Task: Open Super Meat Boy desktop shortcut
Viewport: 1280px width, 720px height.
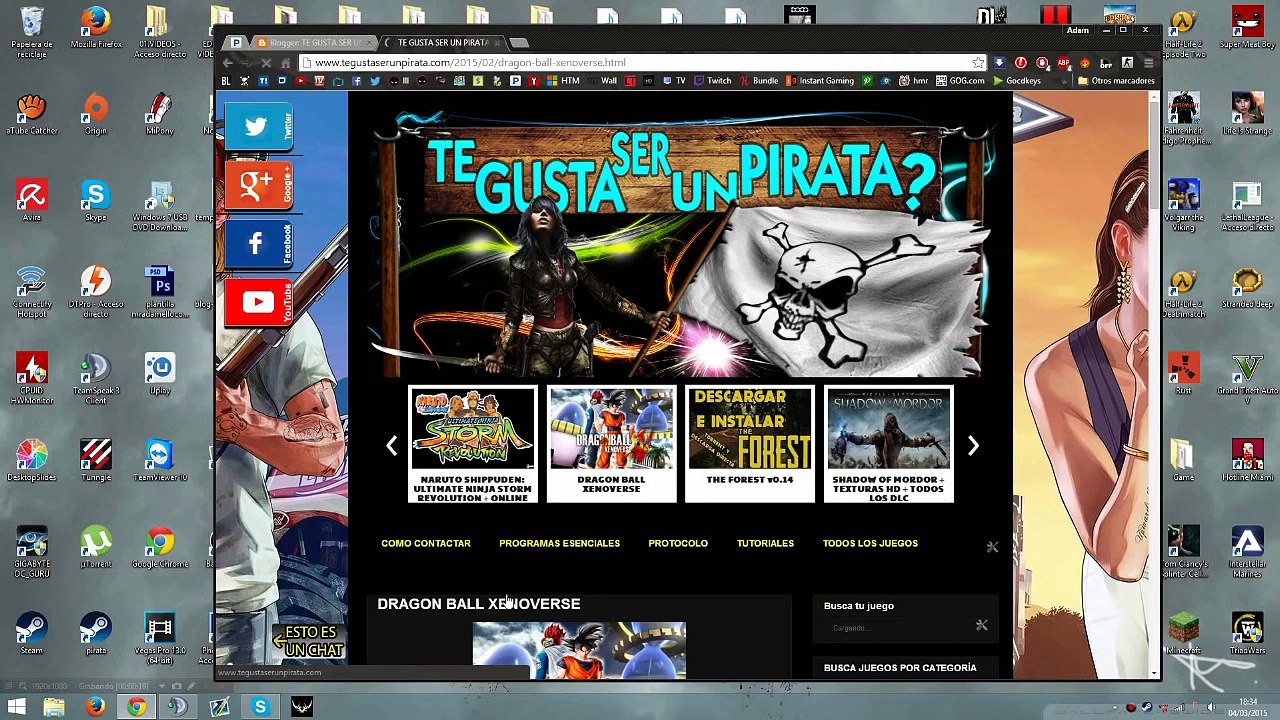Action: (x=1247, y=28)
